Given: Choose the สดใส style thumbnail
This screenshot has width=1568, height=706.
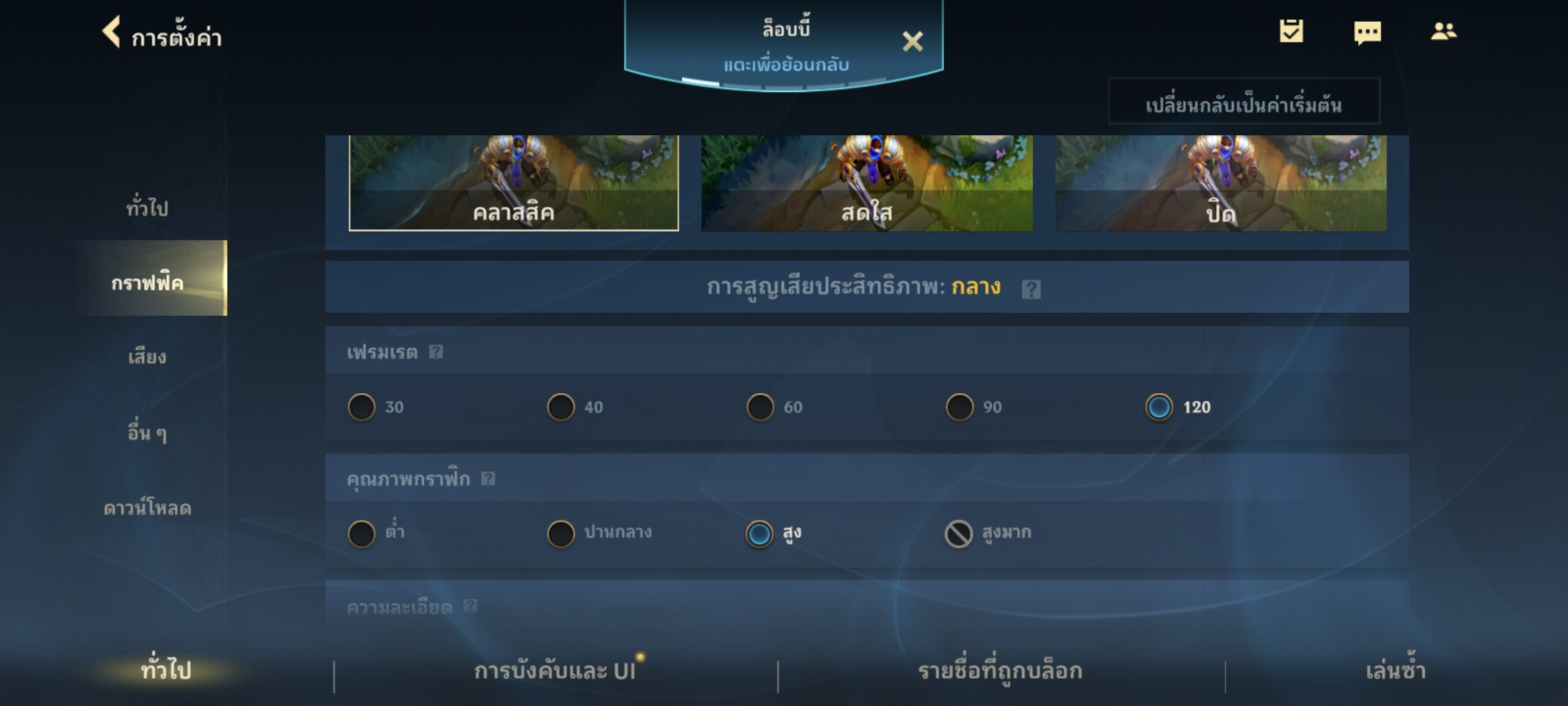Looking at the screenshot, I should pyautogui.click(x=867, y=183).
